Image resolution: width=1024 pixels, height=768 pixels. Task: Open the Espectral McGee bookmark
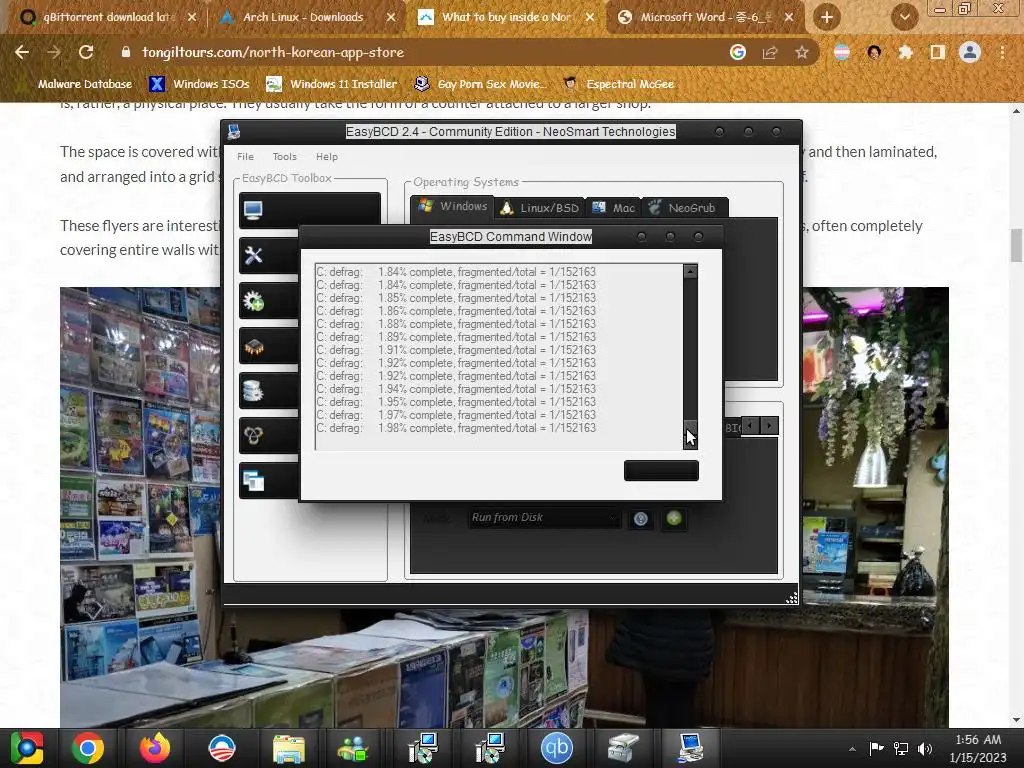619,84
